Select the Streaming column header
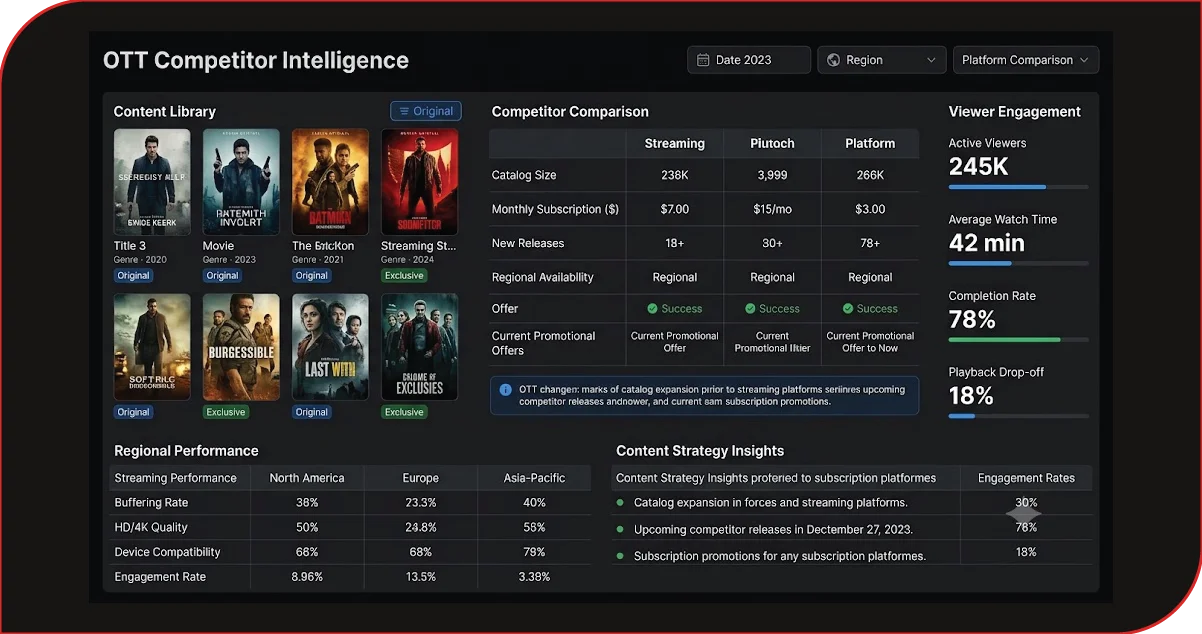The height and width of the screenshot is (634, 1202). point(675,143)
